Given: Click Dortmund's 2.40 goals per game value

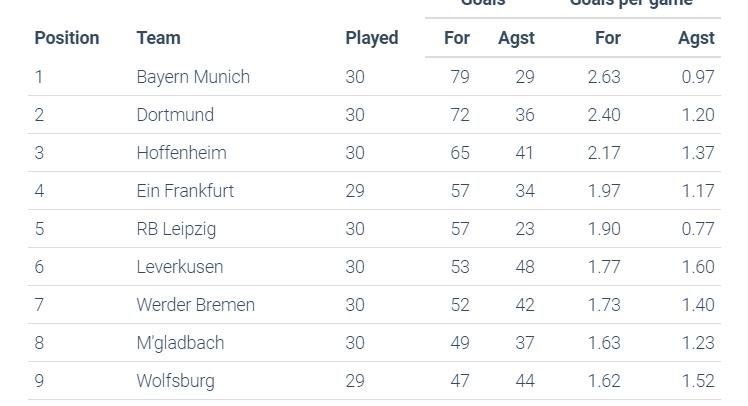Looking at the screenshot, I should (603, 115).
